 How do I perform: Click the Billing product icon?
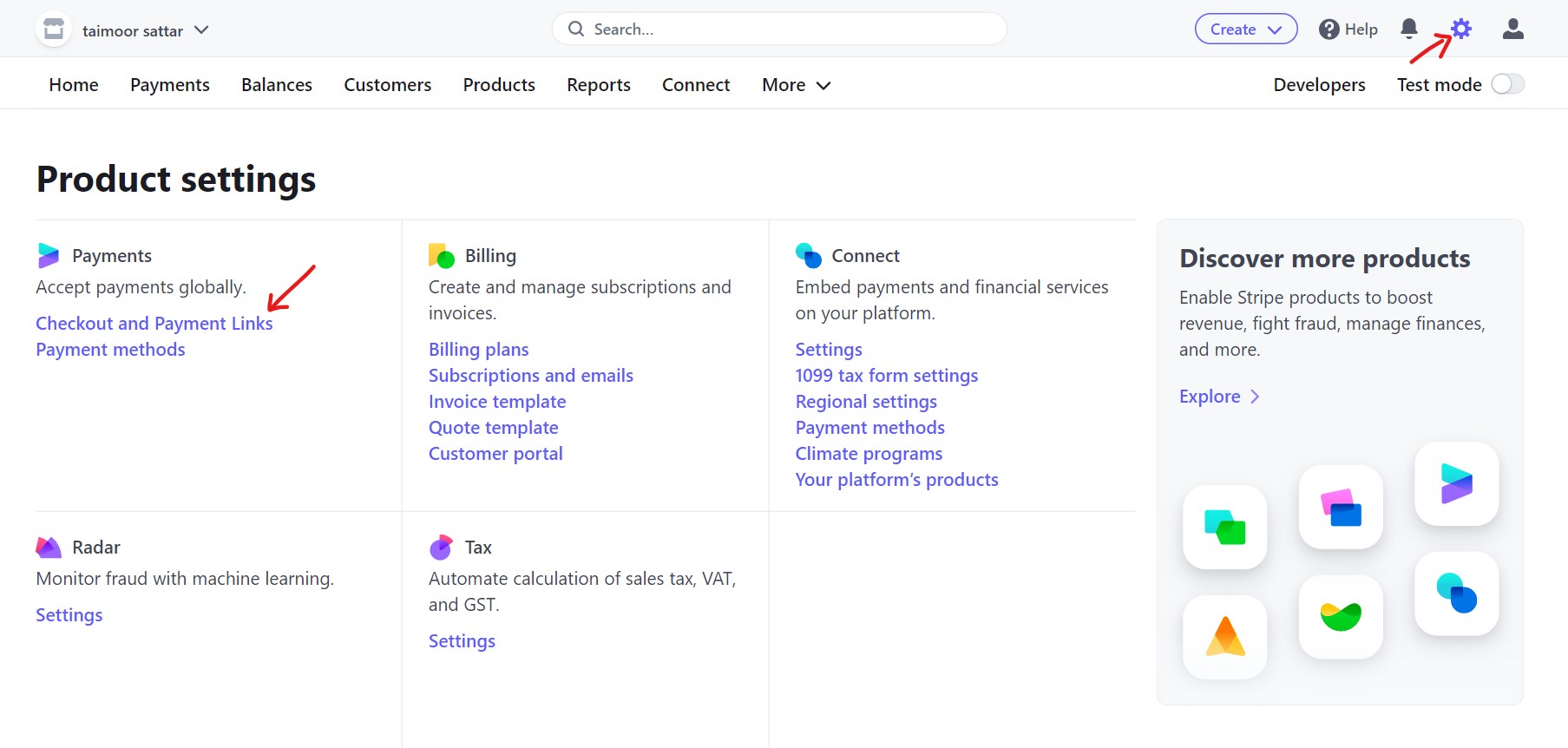coord(442,255)
